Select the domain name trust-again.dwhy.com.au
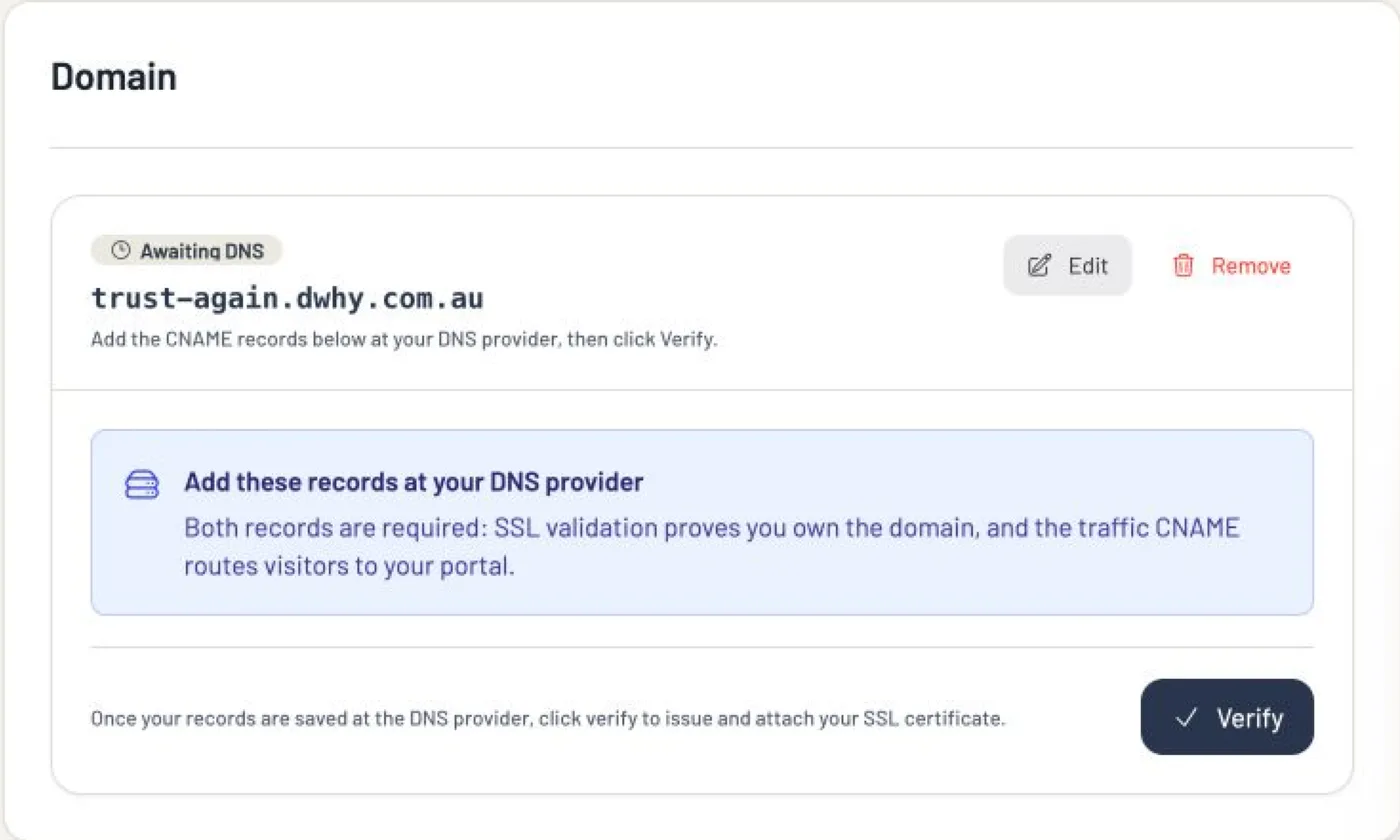The image size is (1400, 840). click(x=288, y=298)
